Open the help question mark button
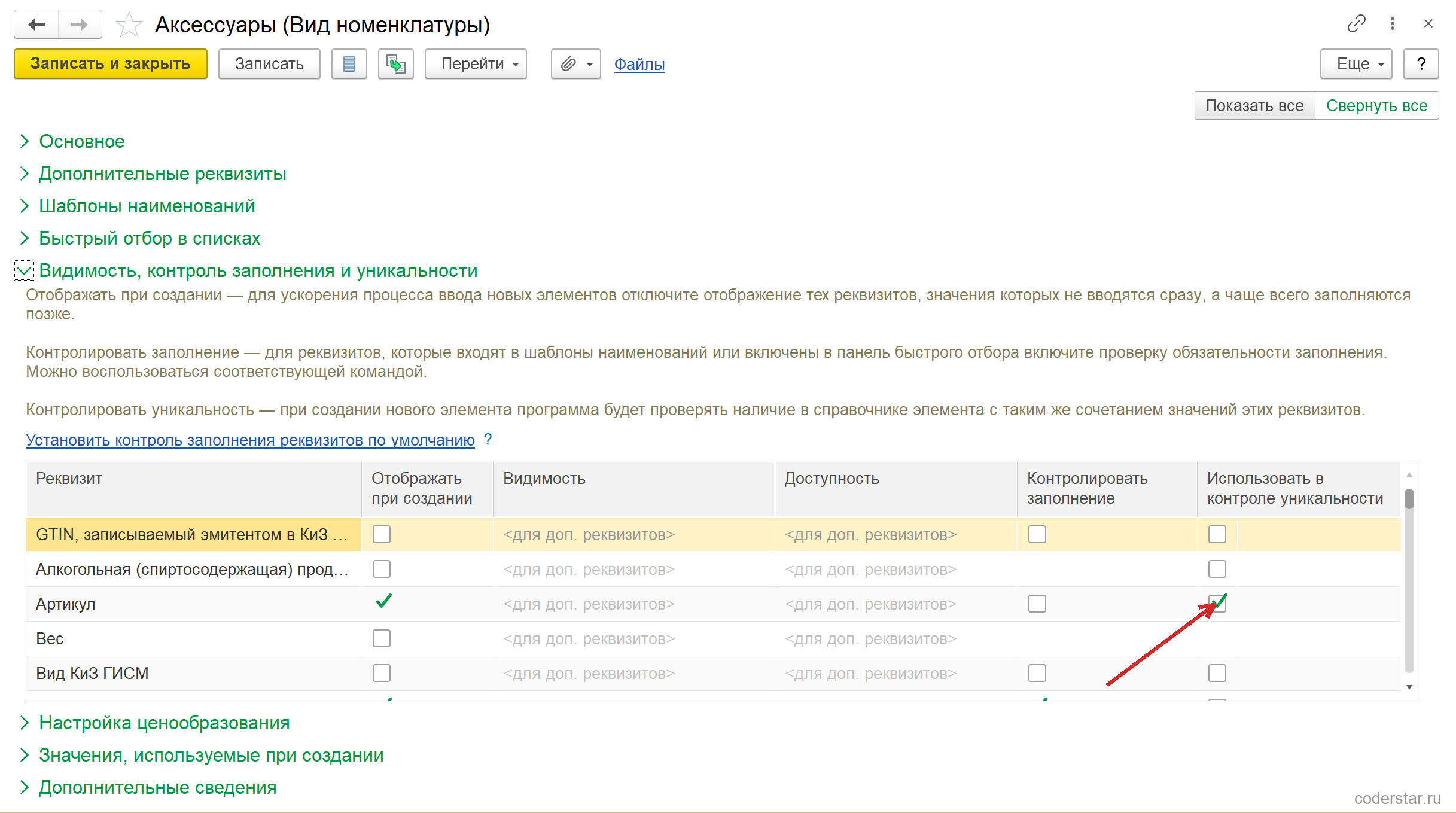 click(x=1421, y=63)
